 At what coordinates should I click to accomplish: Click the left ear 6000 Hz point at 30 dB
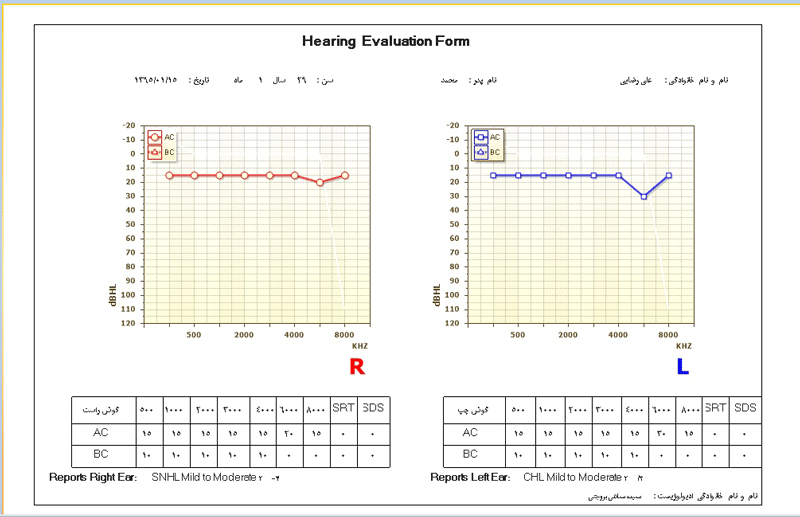click(644, 196)
